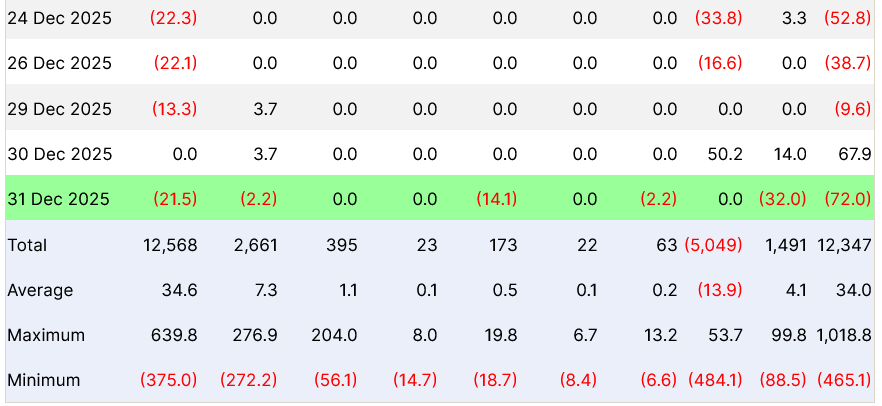The width and height of the screenshot is (882, 406).
Task: Select the 12,568 total value
Action: click(x=172, y=245)
